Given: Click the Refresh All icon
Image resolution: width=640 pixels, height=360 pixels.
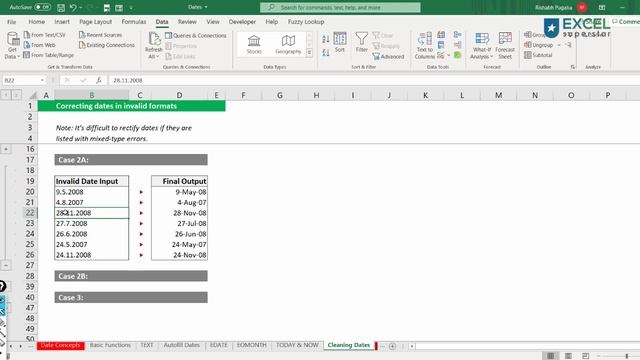Looking at the screenshot, I should (154, 40).
